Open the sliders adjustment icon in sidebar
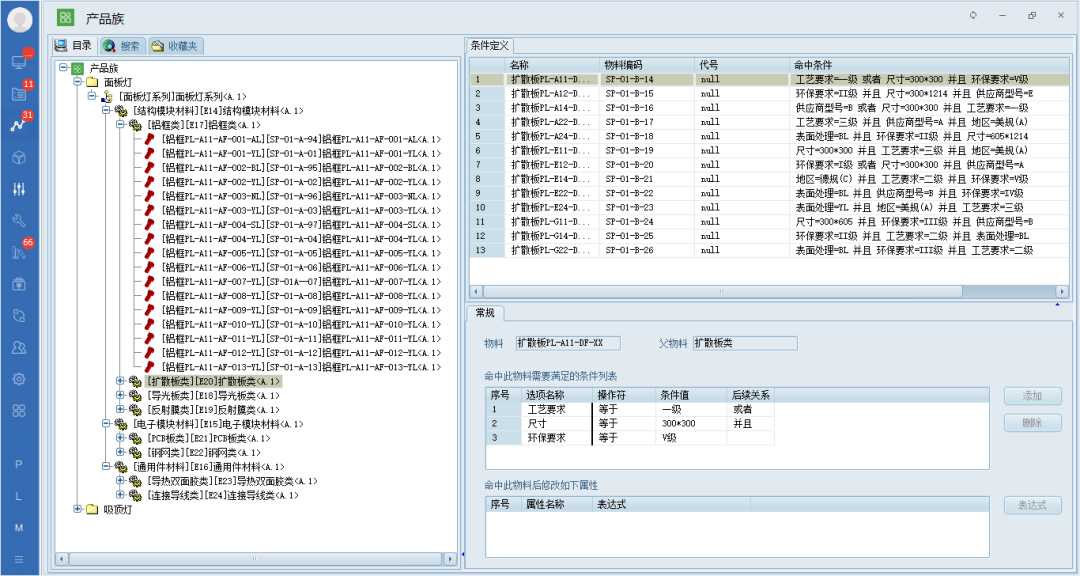Viewport: 1080px width, 576px height. coord(19,189)
